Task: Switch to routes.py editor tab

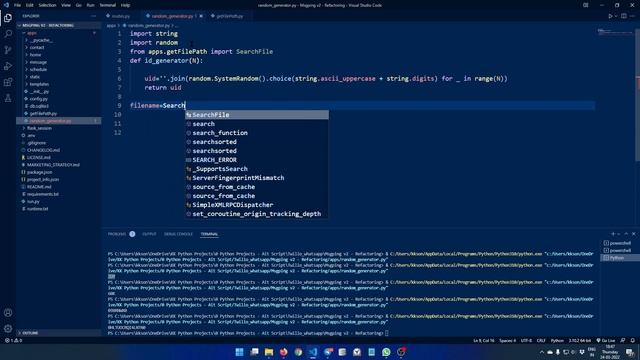Action: click(121, 16)
